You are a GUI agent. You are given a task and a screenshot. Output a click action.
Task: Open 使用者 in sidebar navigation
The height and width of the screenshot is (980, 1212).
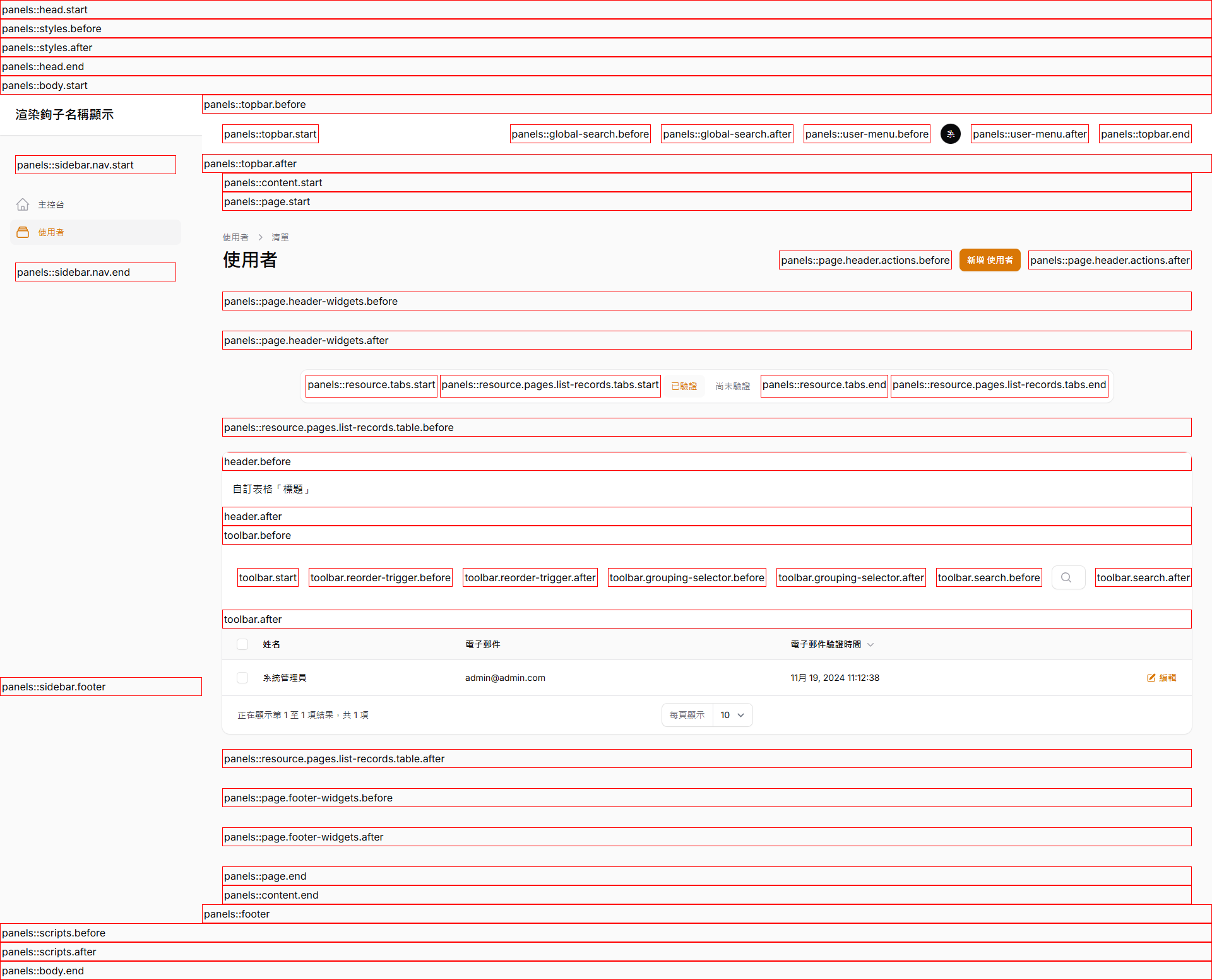click(x=95, y=232)
